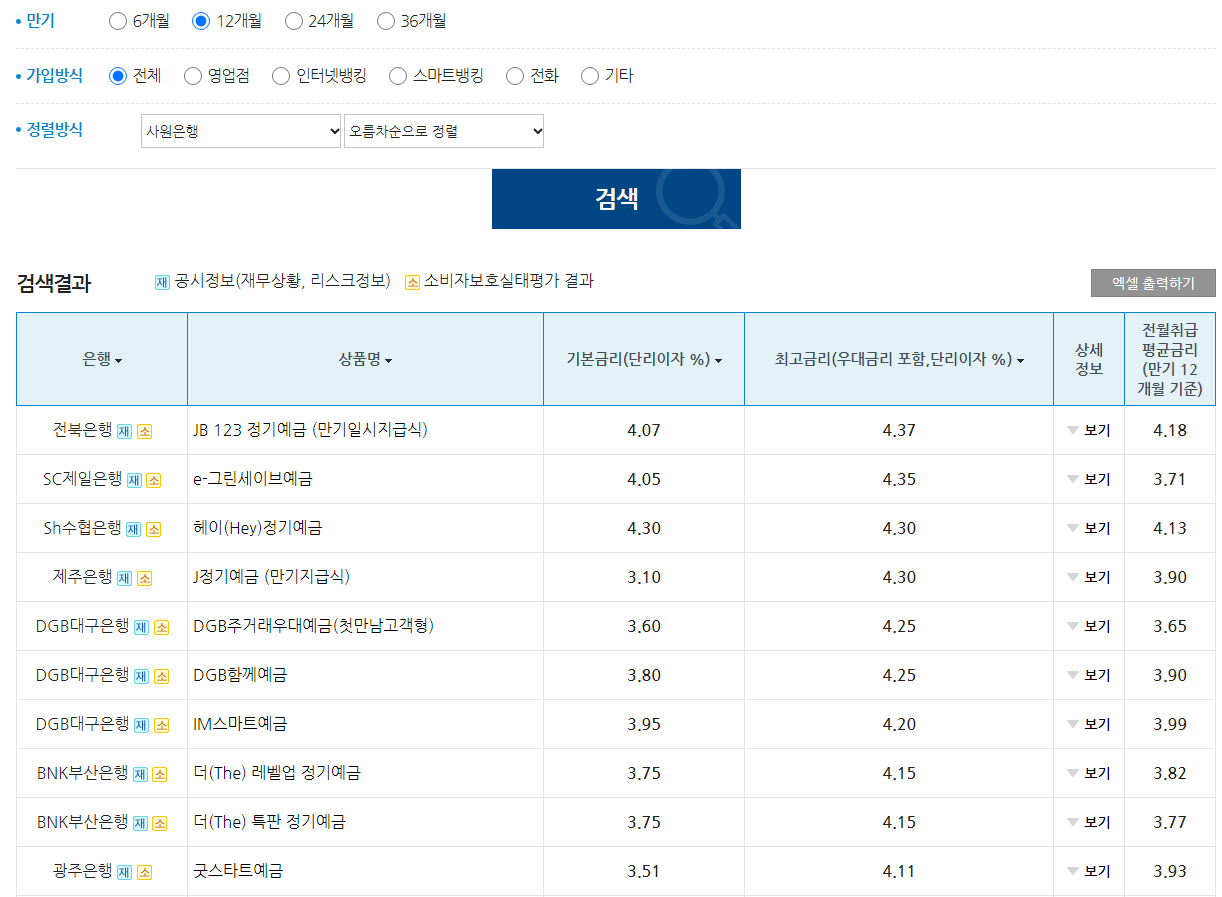Select 36개월 maturity option

pyautogui.click(x=386, y=21)
